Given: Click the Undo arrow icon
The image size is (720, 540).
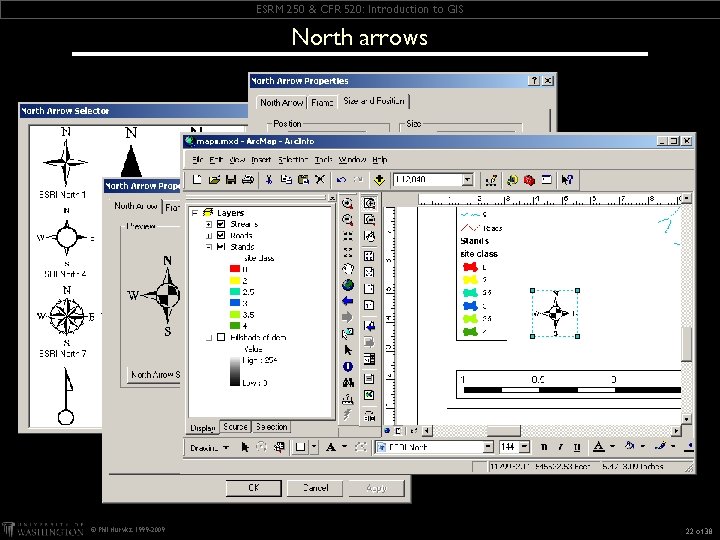Looking at the screenshot, I should pyautogui.click(x=341, y=180).
